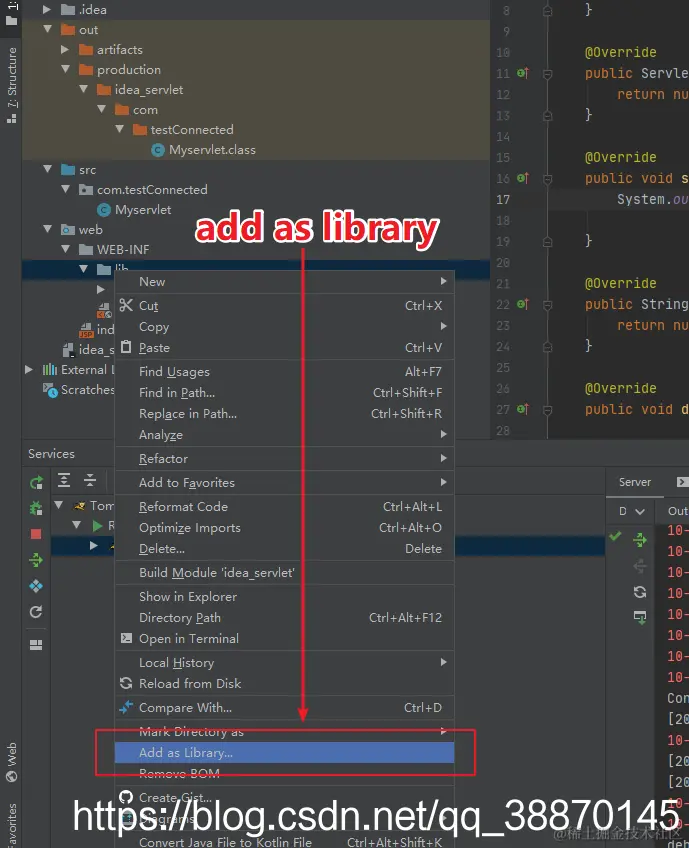Click the Expand All icon in Services
689x848 pixels.
pyautogui.click(x=64, y=480)
